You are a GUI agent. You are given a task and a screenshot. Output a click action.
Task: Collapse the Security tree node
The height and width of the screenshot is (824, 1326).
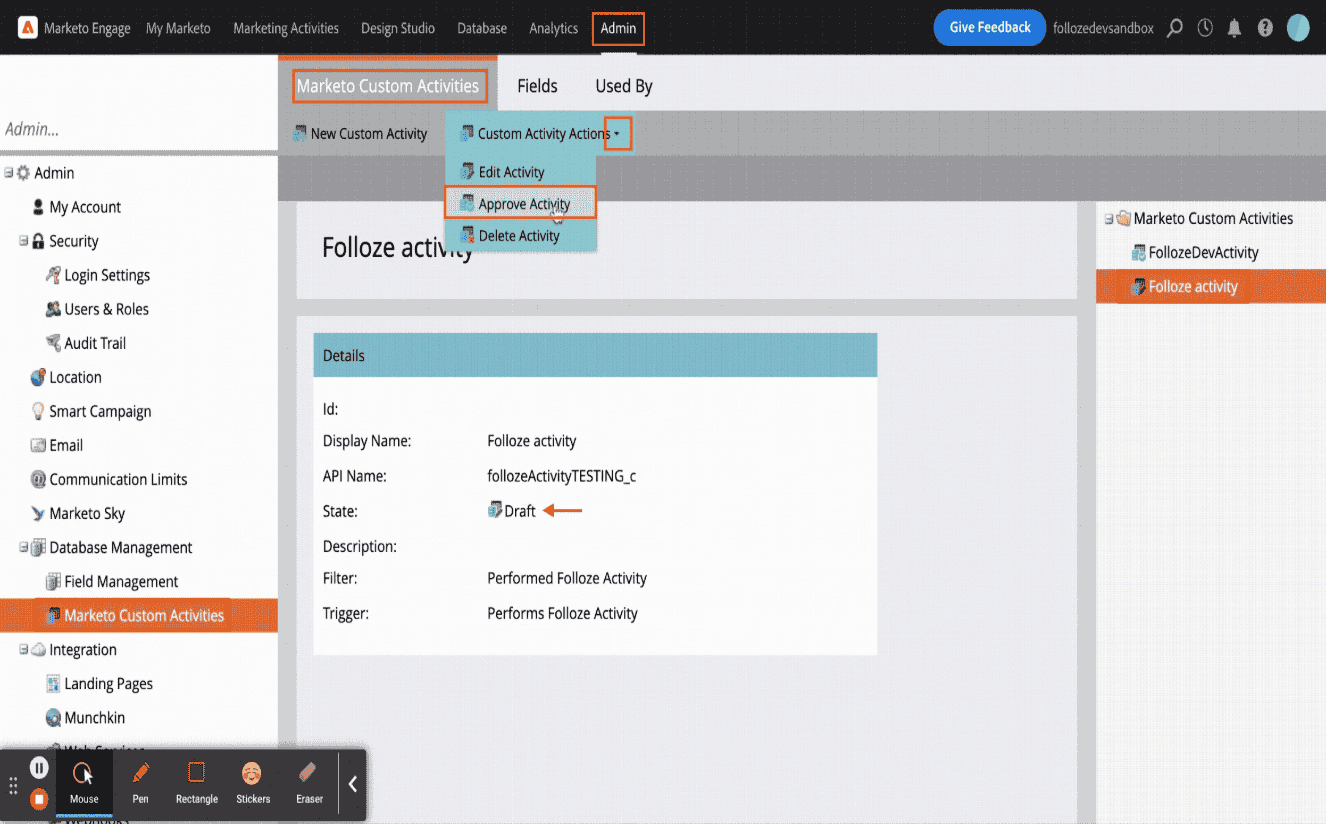point(24,241)
